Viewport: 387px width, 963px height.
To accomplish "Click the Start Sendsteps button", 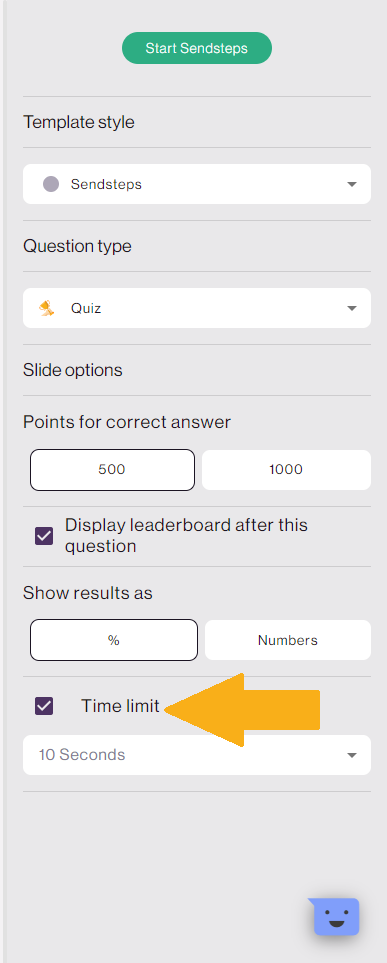I will tap(197, 48).
